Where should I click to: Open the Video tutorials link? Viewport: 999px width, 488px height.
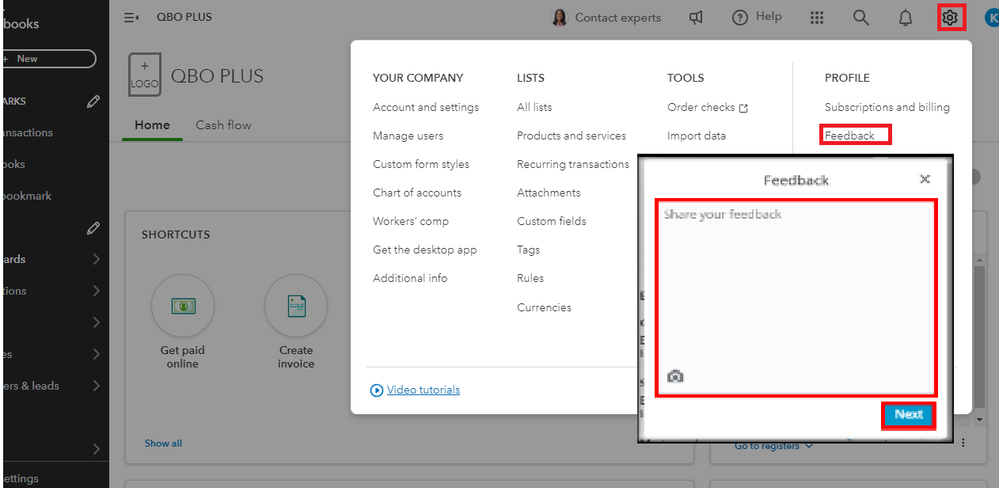(x=423, y=390)
